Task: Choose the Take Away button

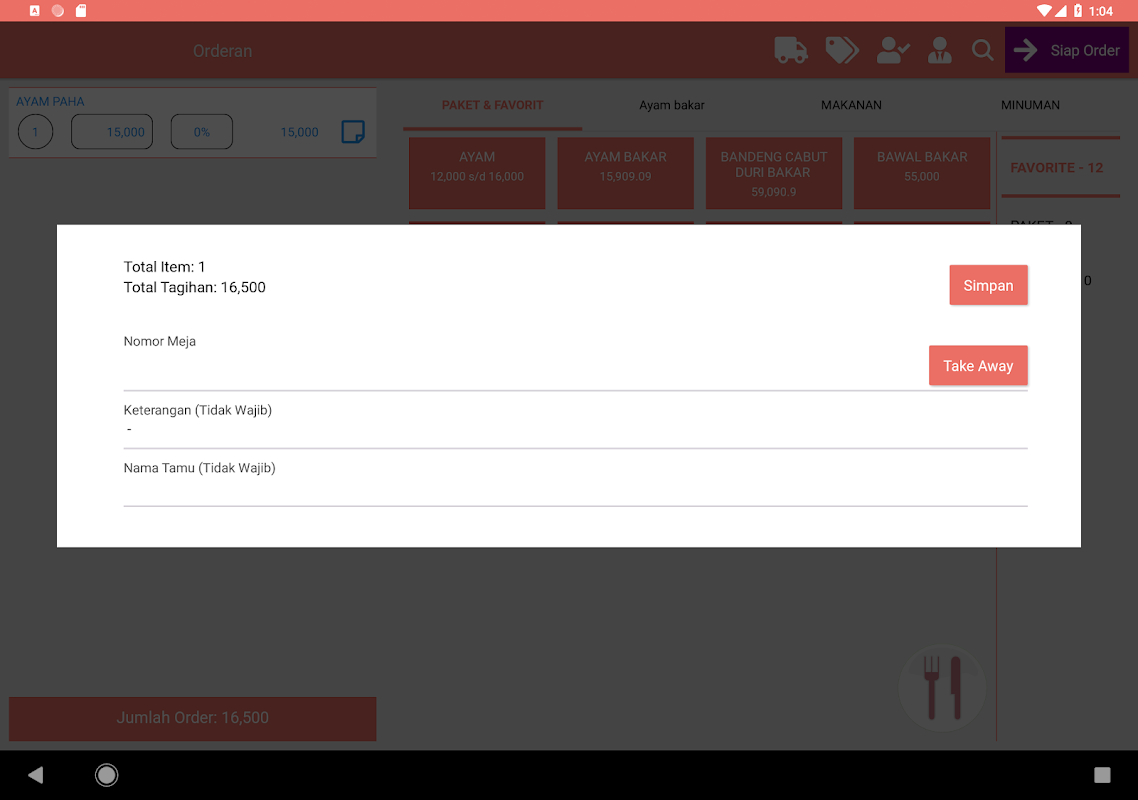Action: [x=978, y=366]
